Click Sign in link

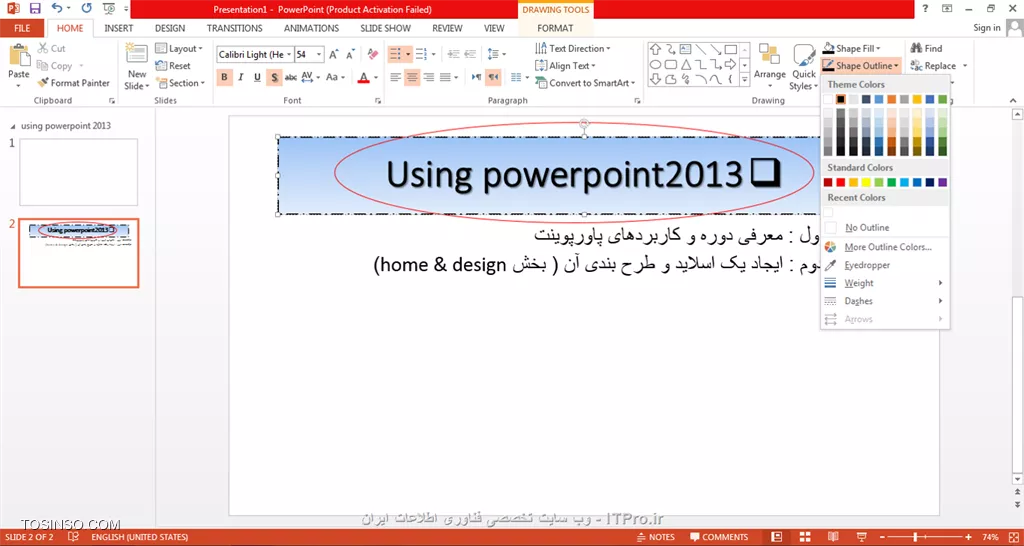[987, 28]
